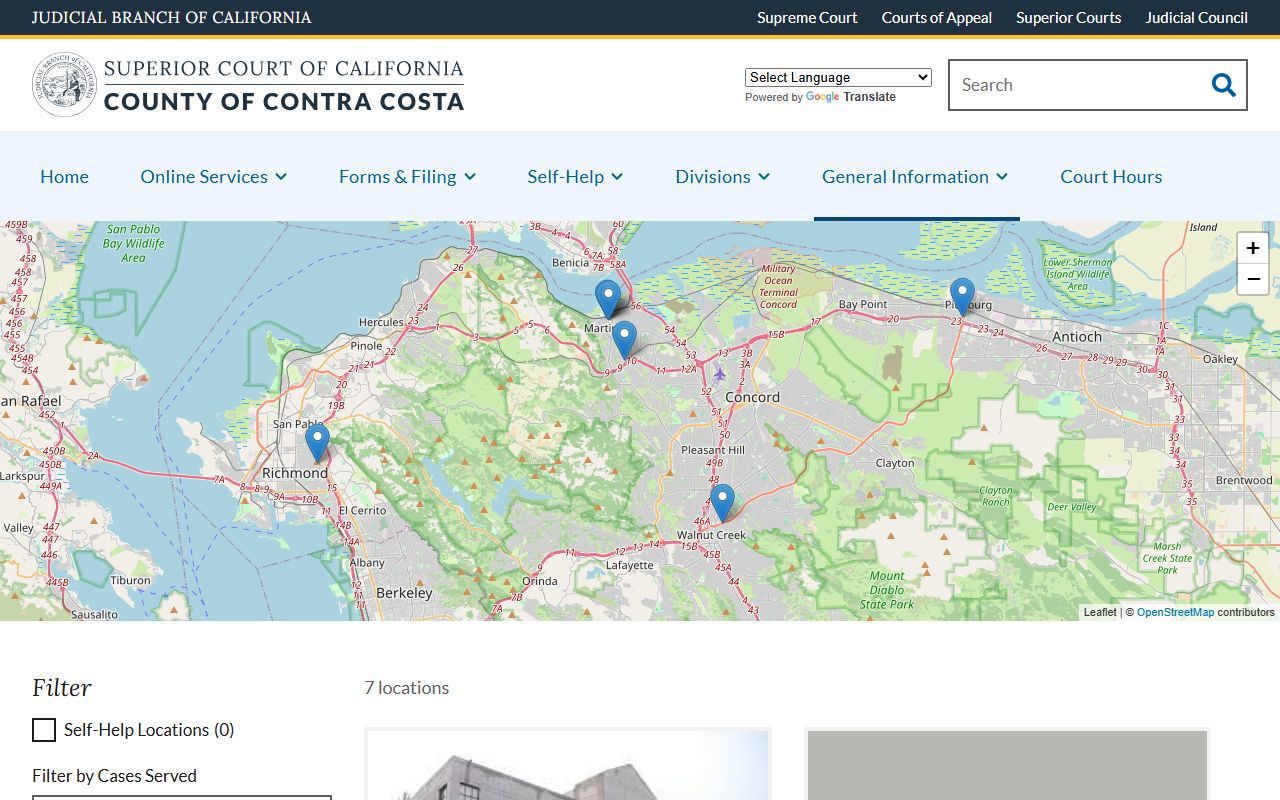Click the 7 locations count text

point(406,688)
